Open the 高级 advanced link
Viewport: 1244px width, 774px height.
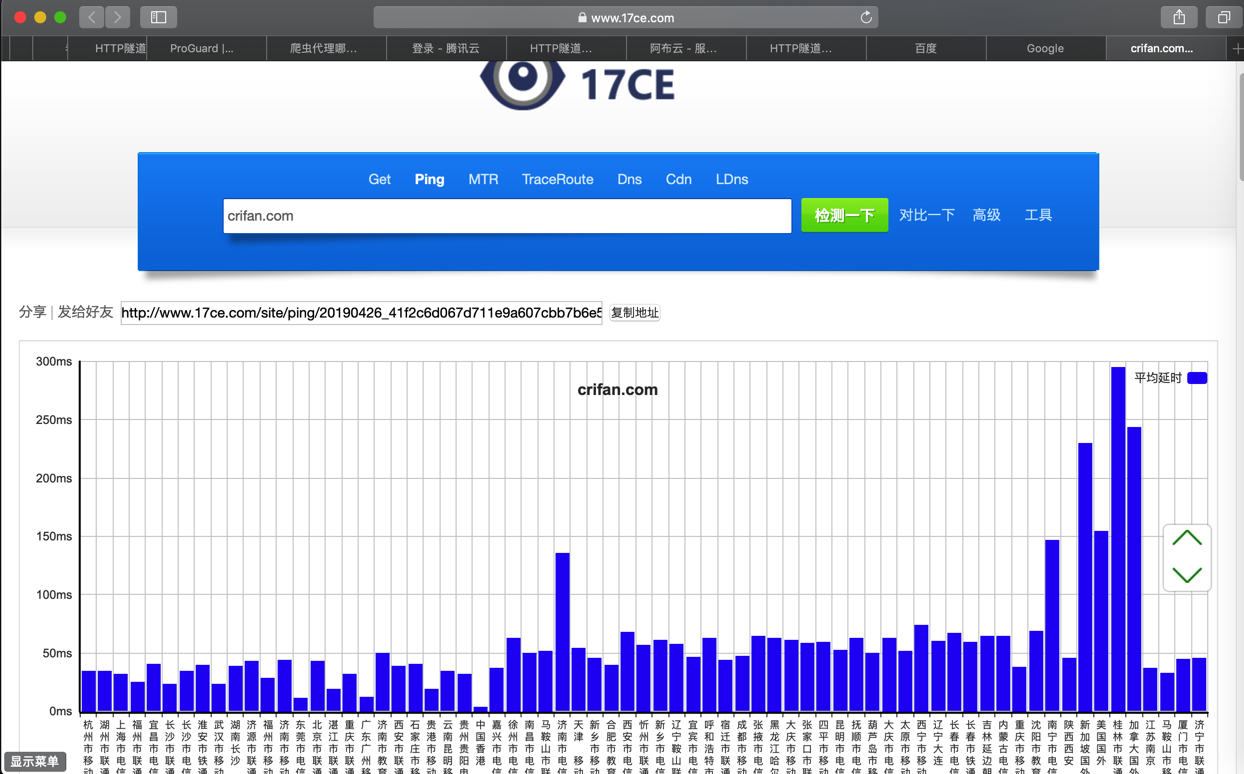click(986, 215)
